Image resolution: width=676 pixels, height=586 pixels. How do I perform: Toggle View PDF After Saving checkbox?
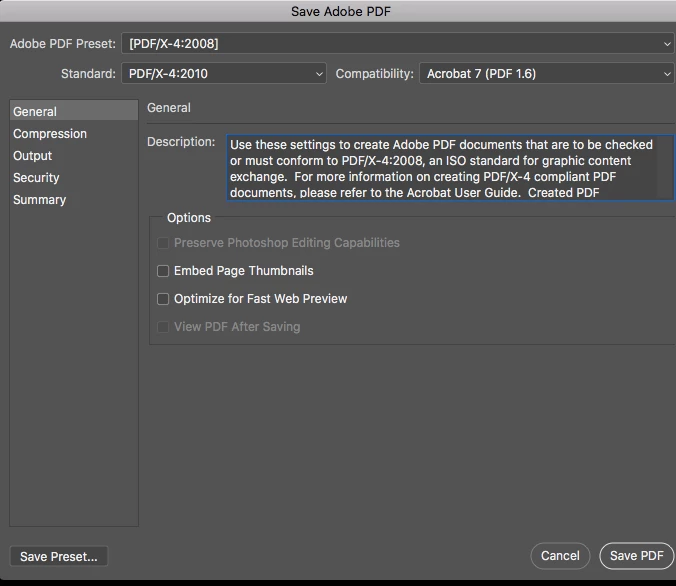163,327
